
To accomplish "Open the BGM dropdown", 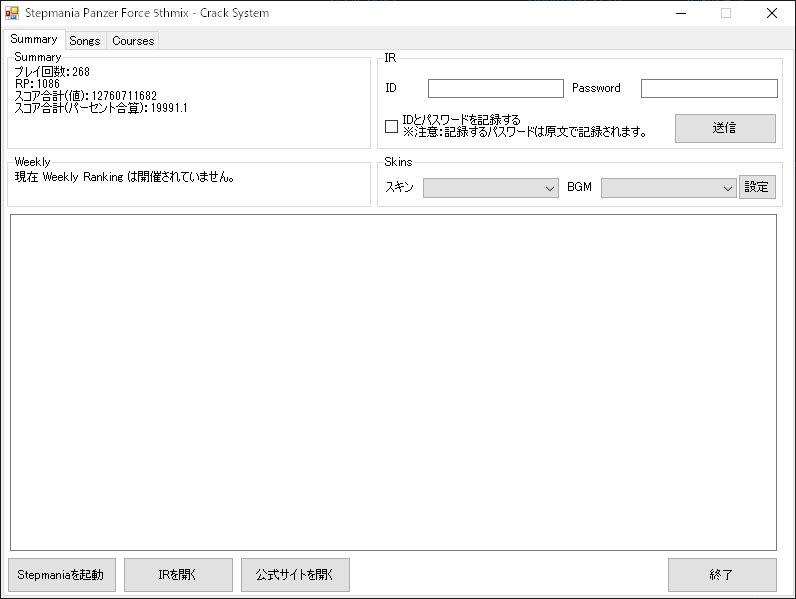I will pyautogui.click(x=668, y=188).
